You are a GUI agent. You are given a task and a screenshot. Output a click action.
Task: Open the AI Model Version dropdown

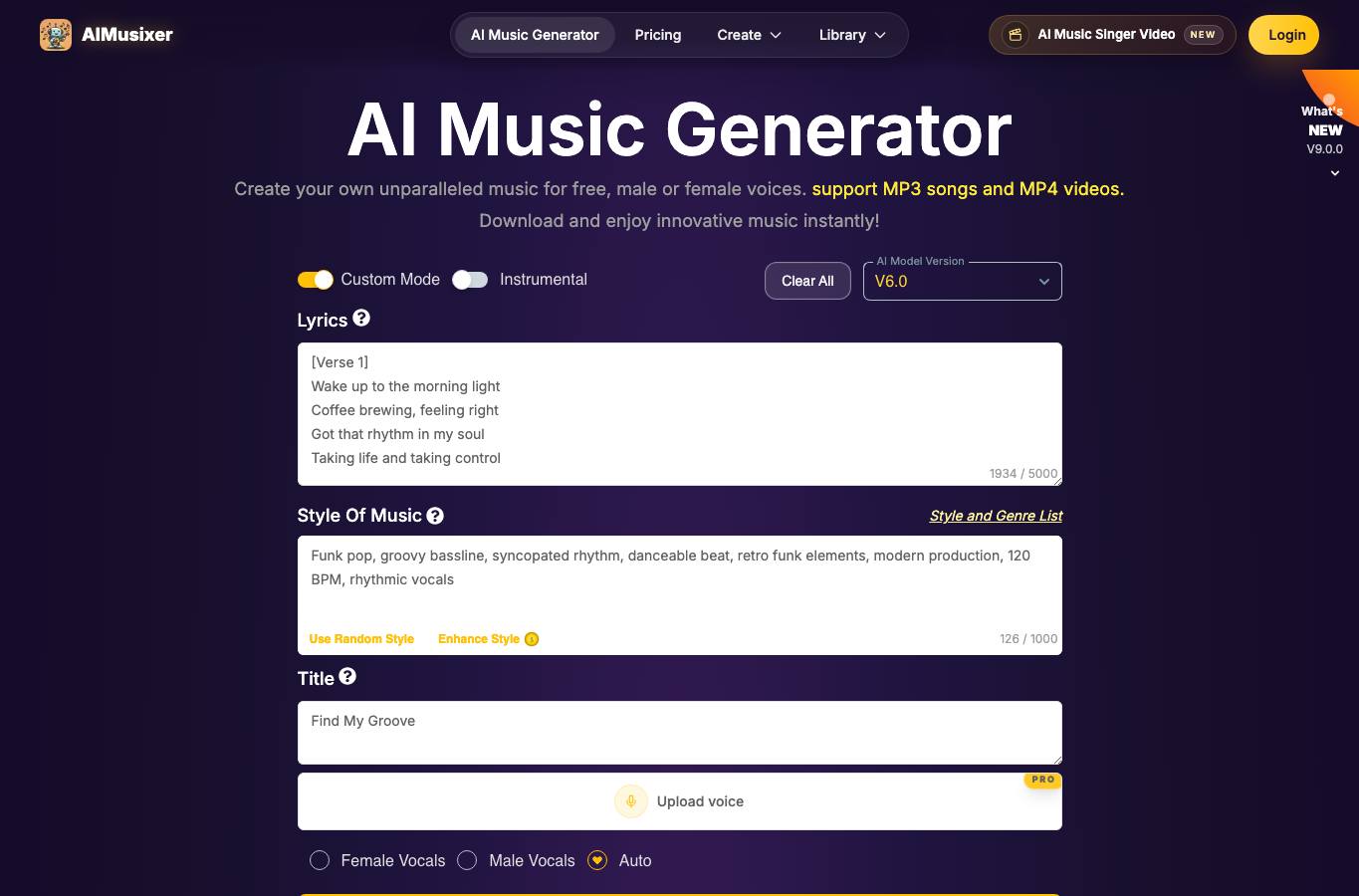[963, 281]
